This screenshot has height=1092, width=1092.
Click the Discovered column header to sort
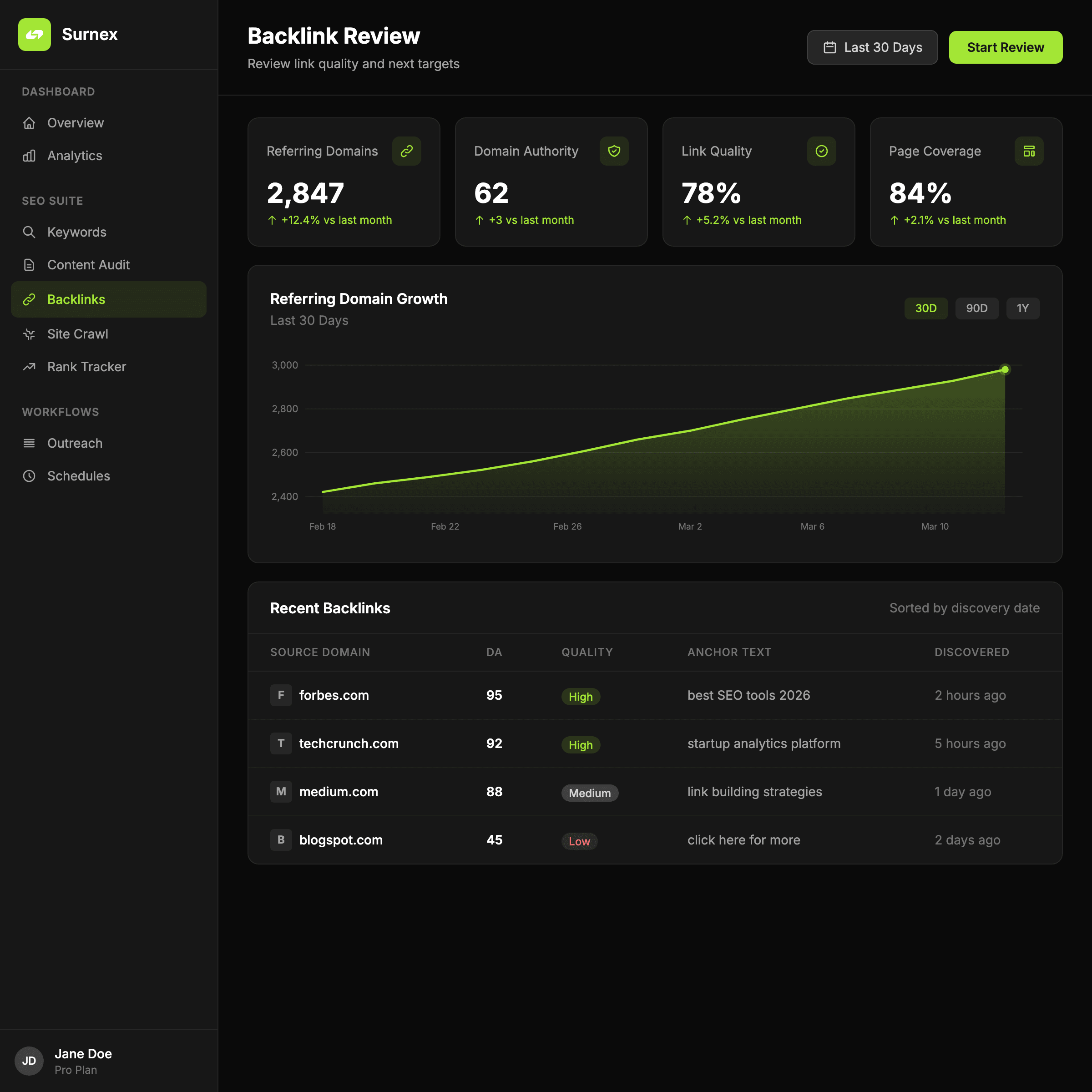pyautogui.click(x=971, y=652)
